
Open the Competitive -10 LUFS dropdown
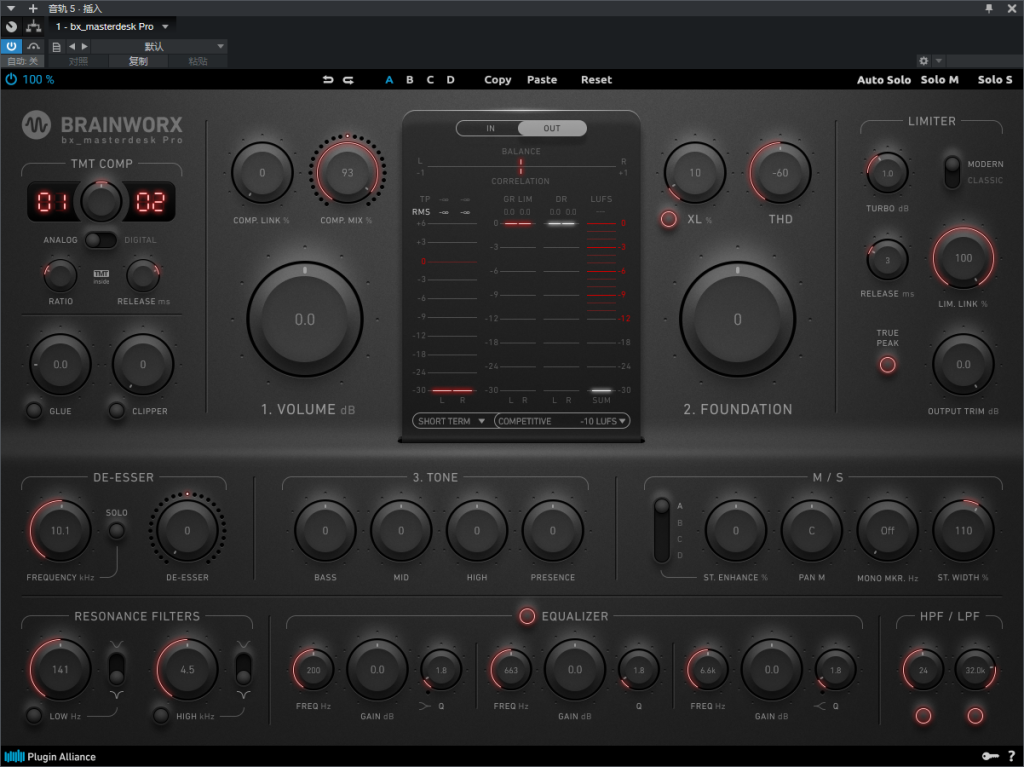562,421
